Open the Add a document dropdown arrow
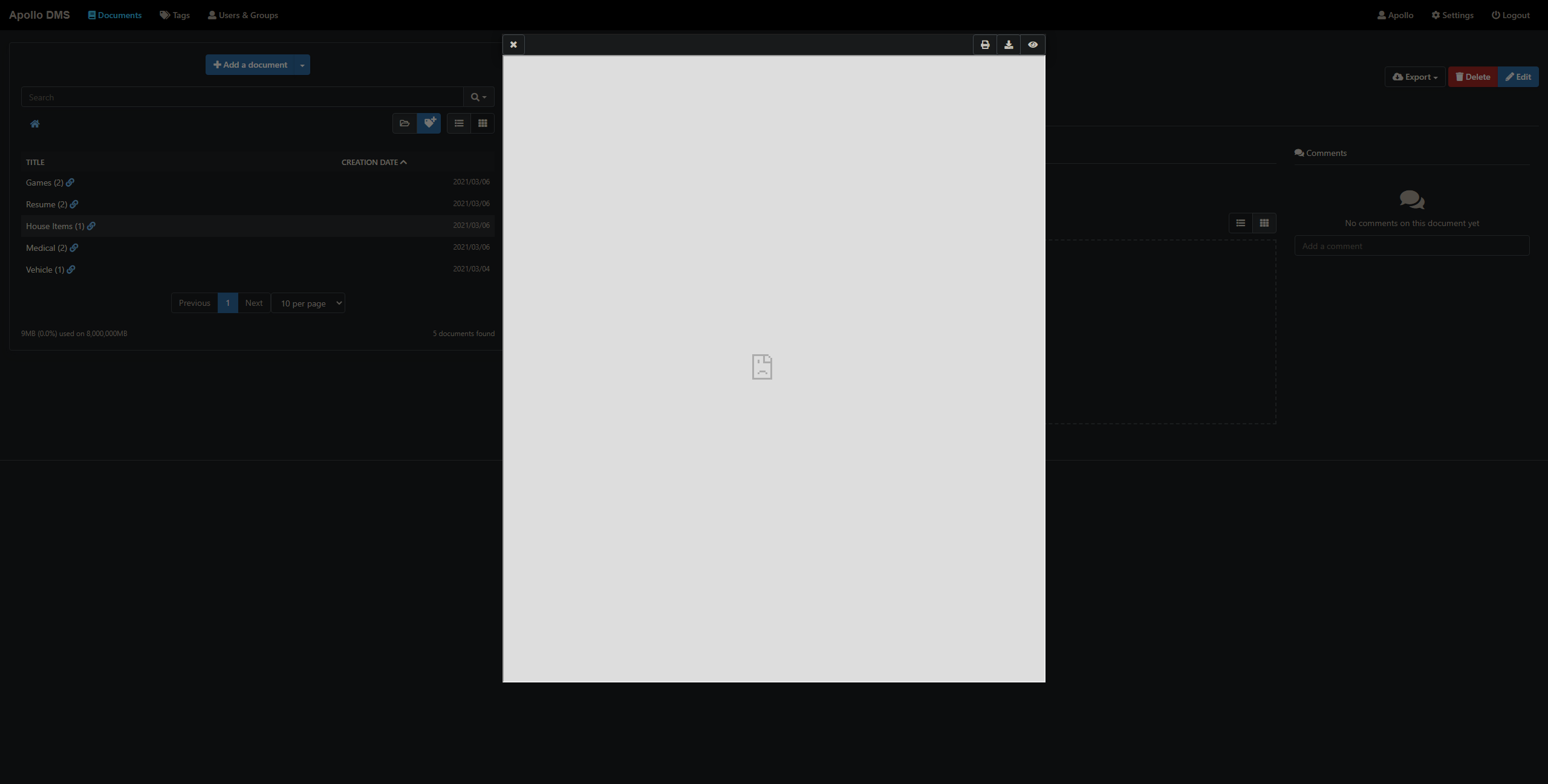Image resolution: width=1548 pixels, height=784 pixels. (x=302, y=65)
